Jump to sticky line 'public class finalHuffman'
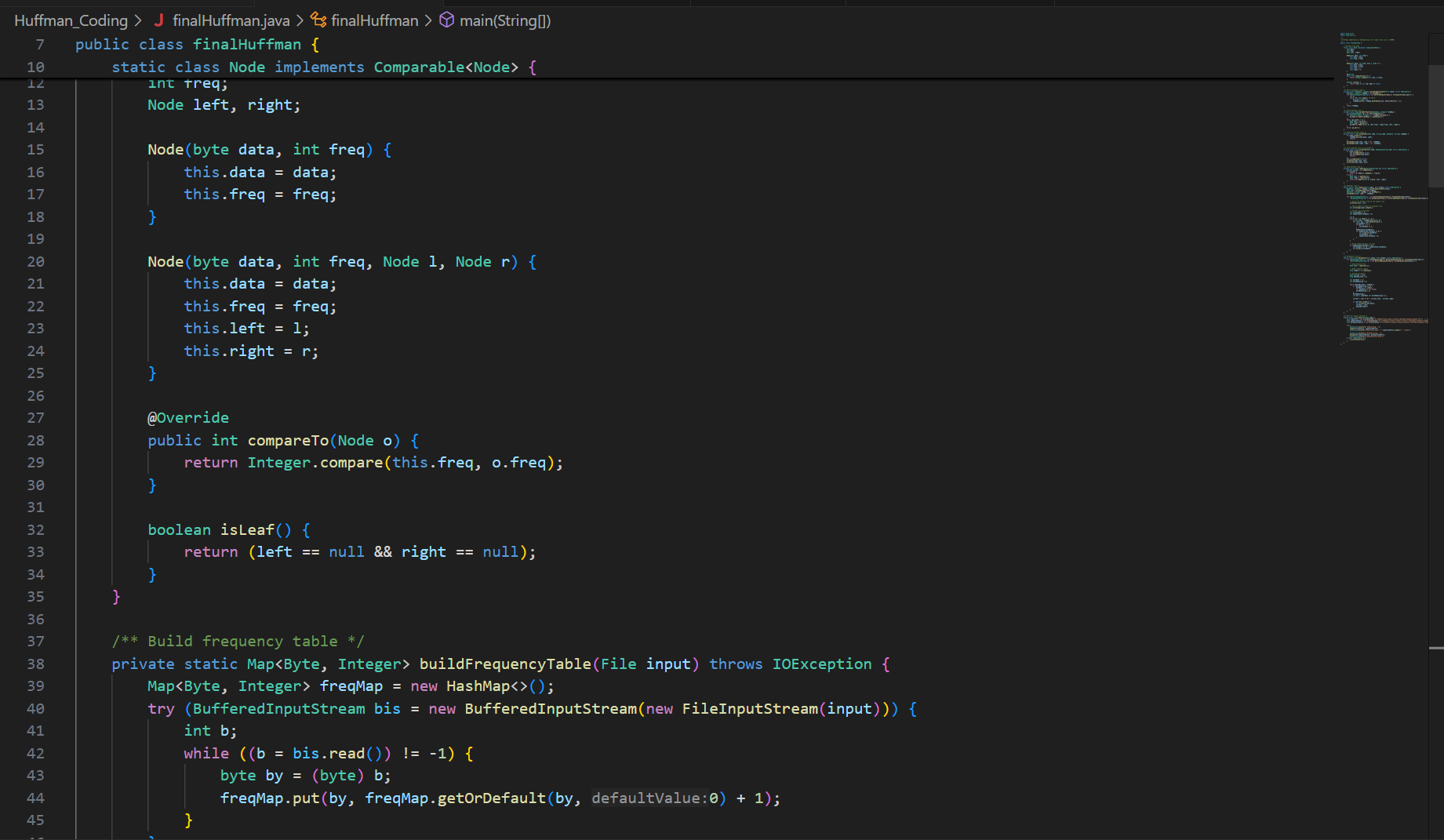 [x=188, y=45]
